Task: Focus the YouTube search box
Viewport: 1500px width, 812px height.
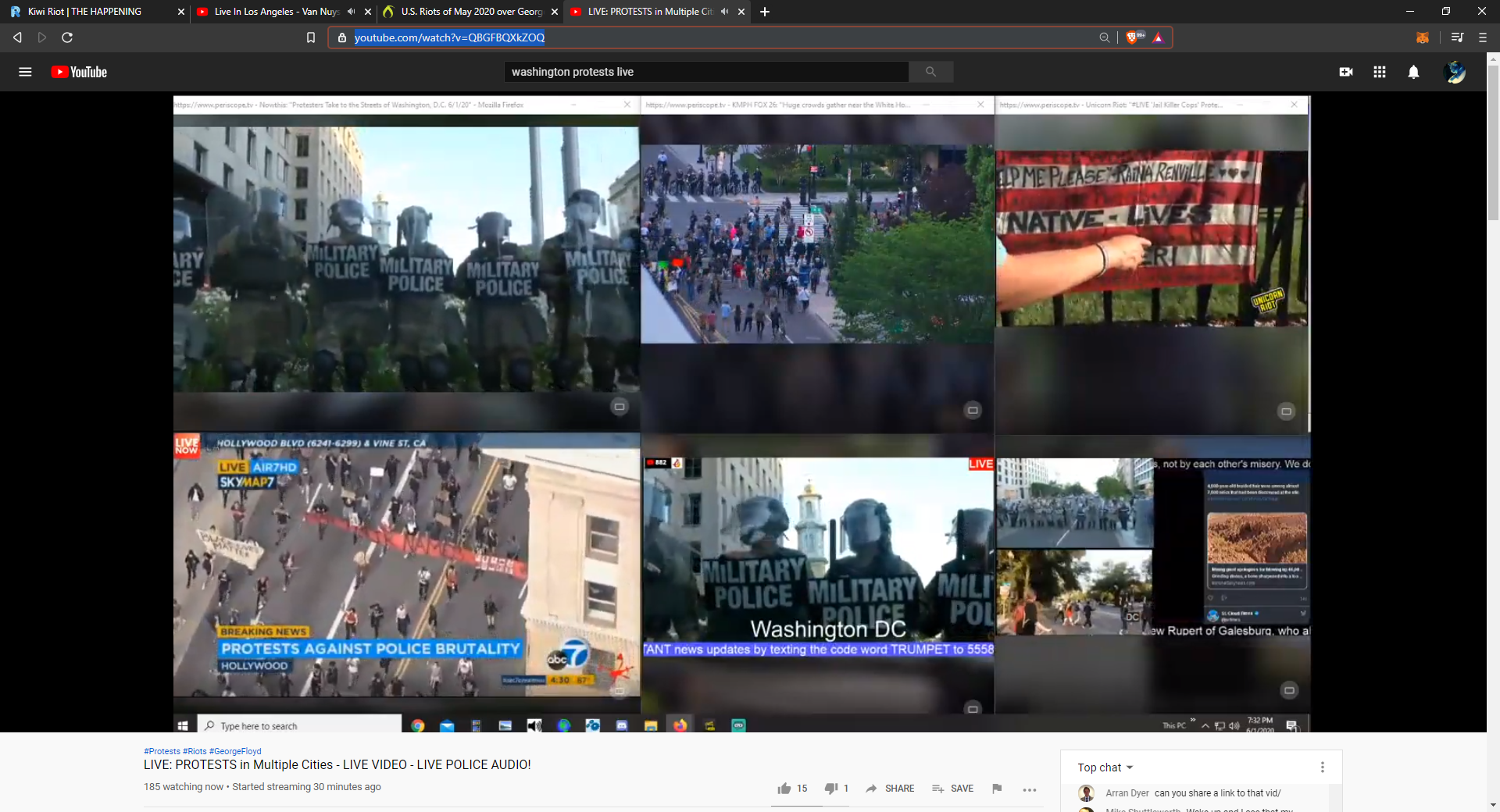Action: [x=706, y=72]
